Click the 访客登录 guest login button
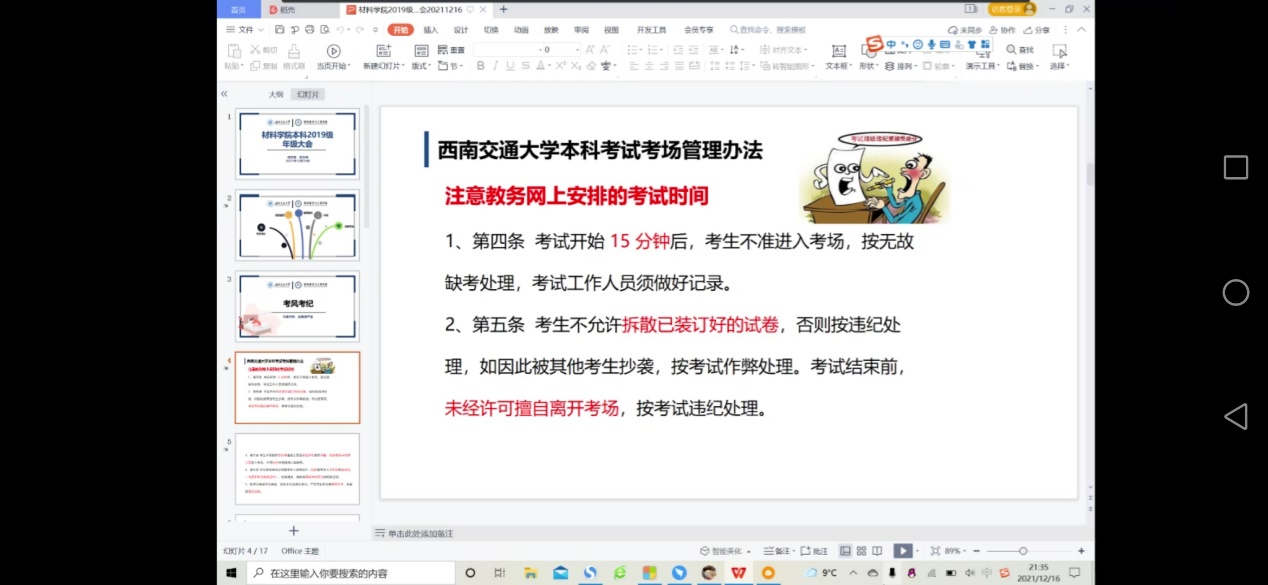This screenshot has height=585, width=1268. coord(1011,9)
